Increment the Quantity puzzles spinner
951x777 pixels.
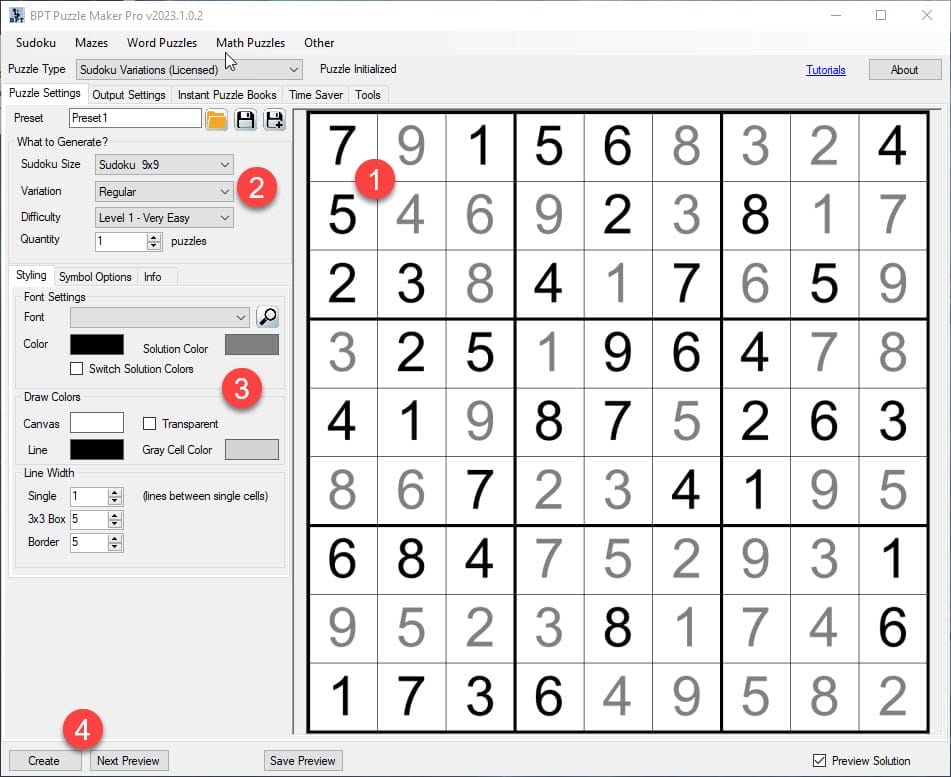pyautogui.click(x=154, y=236)
